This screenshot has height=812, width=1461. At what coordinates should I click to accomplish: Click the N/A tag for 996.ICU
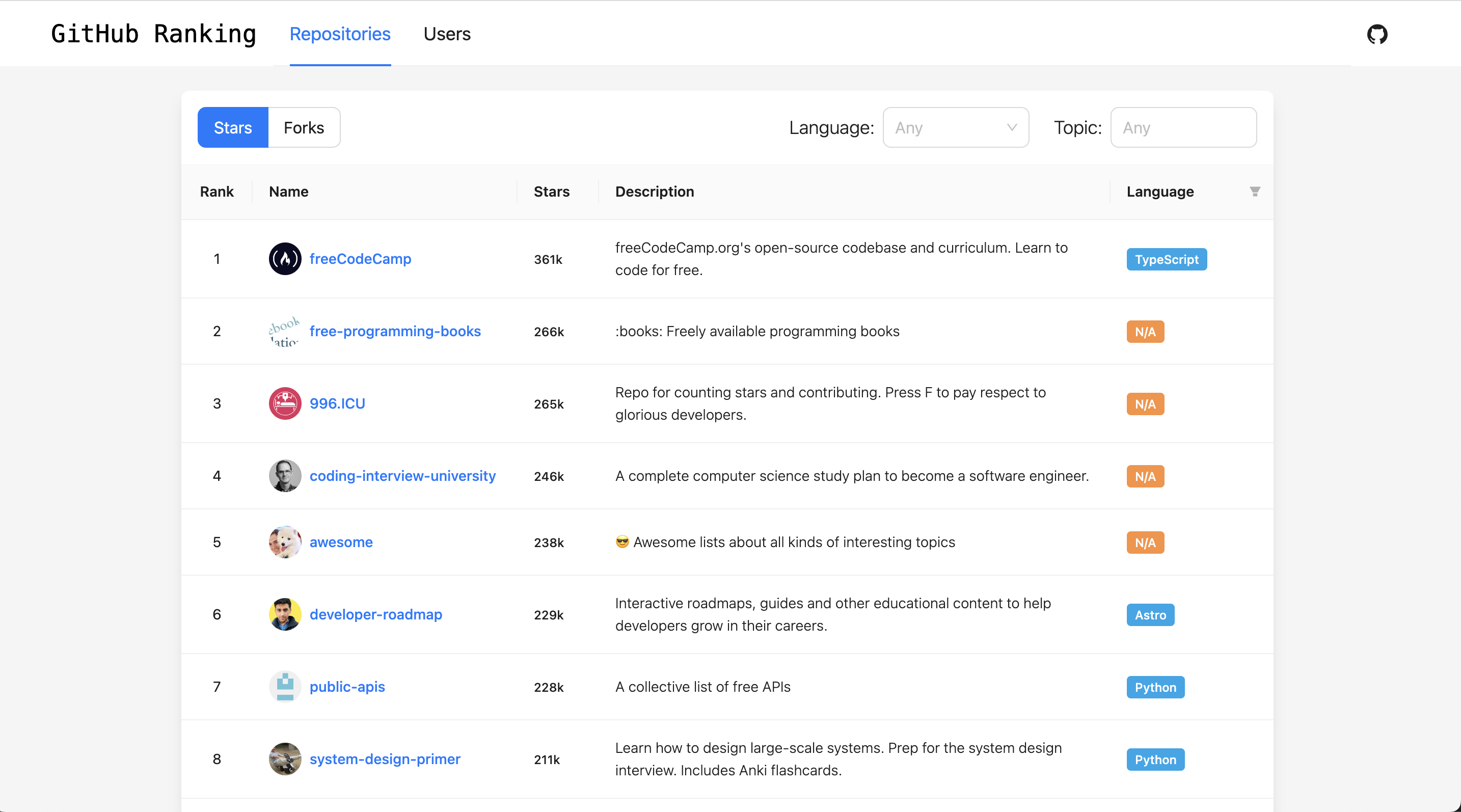[1145, 404]
